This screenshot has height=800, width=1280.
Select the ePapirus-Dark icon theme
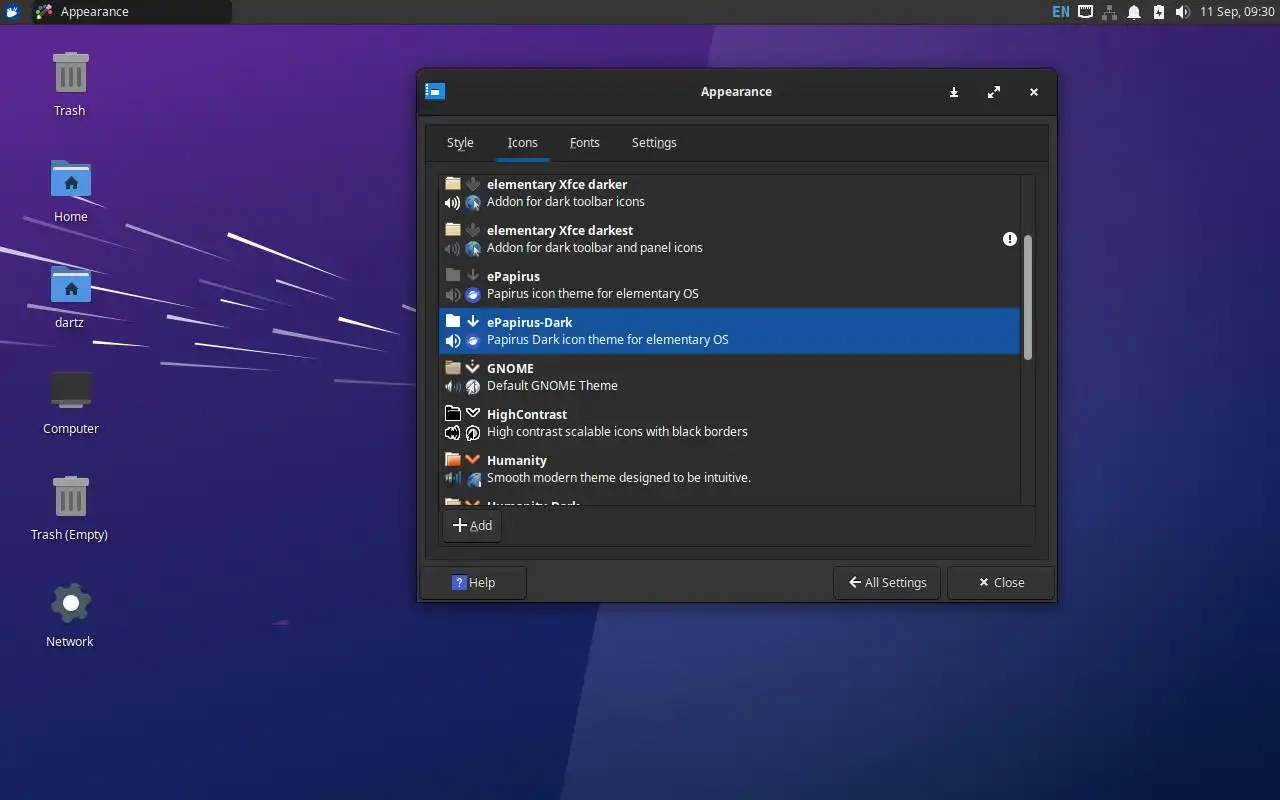pos(730,331)
